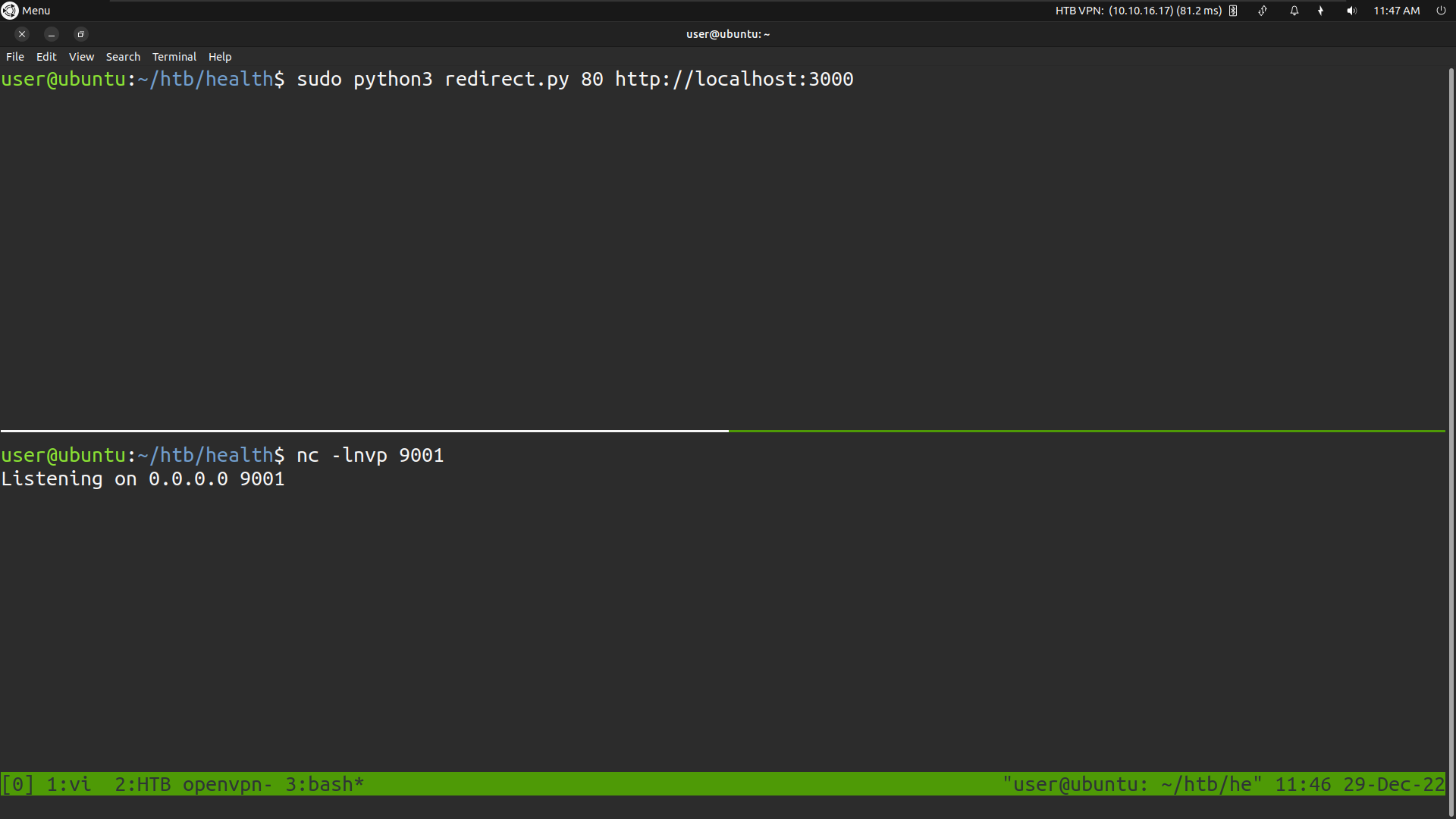Click the network traffic arrows tray icon
Image resolution: width=1456 pixels, height=819 pixels.
[x=1263, y=11]
